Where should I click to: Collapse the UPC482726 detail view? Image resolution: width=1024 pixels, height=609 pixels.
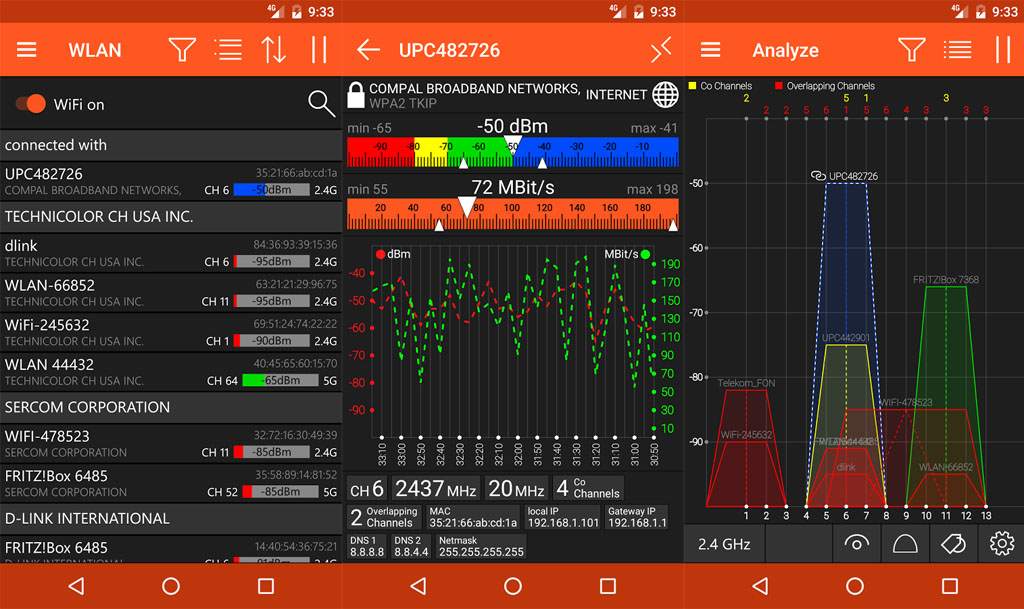(661, 50)
